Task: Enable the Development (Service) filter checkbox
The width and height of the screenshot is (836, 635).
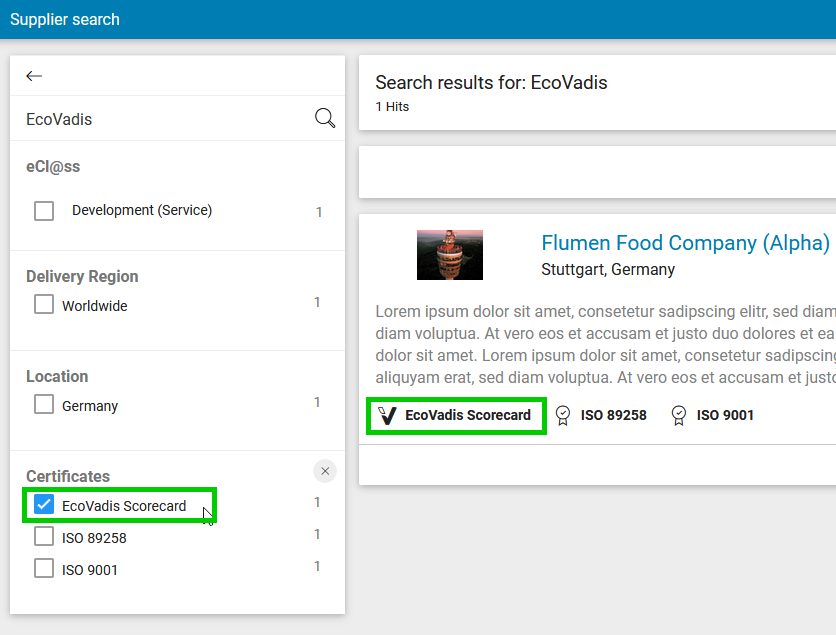Action: coord(43,210)
